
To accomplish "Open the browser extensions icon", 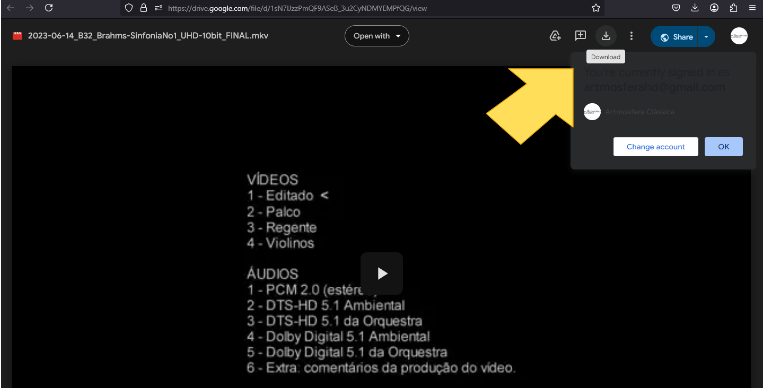I will [x=733, y=7].
